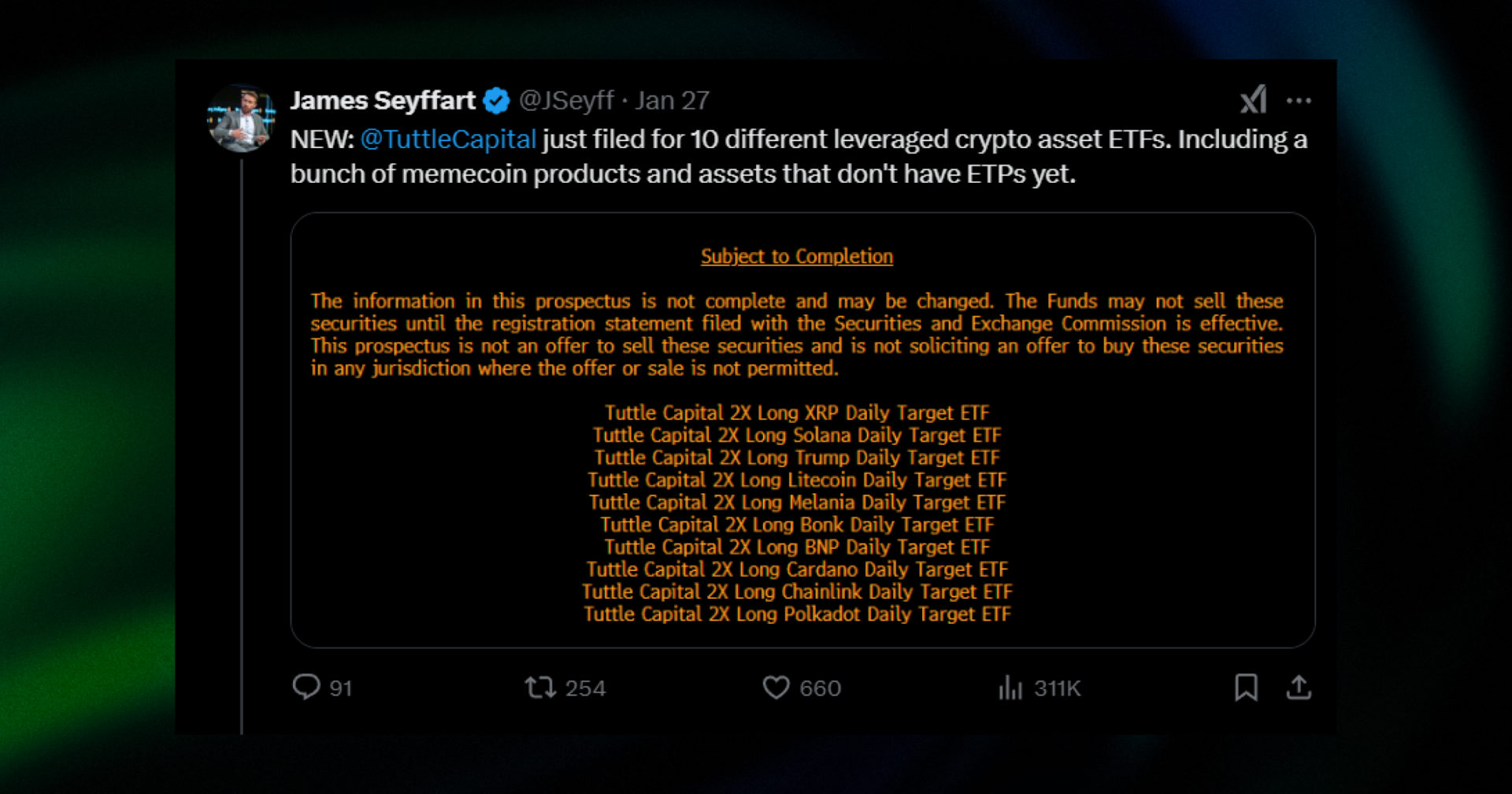View post analytics via the bar chart icon
This screenshot has height=794, width=1512.
click(1007, 688)
